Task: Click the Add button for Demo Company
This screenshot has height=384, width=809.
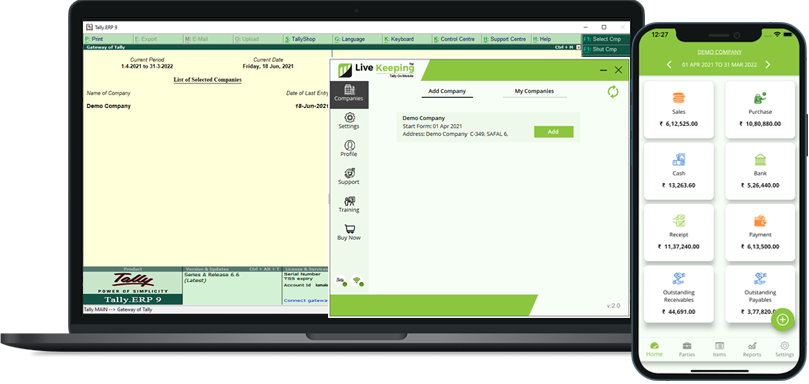Action: pyautogui.click(x=554, y=132)
